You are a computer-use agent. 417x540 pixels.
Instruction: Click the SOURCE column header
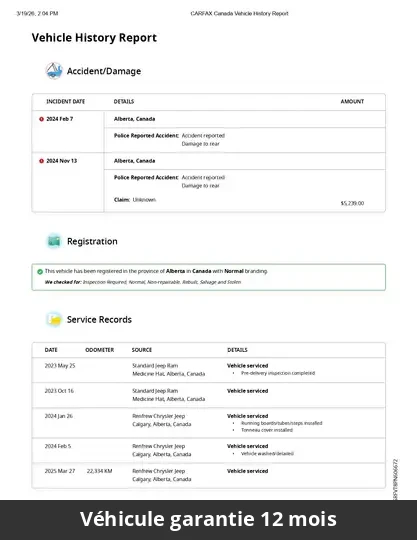[x=142, y=350]
